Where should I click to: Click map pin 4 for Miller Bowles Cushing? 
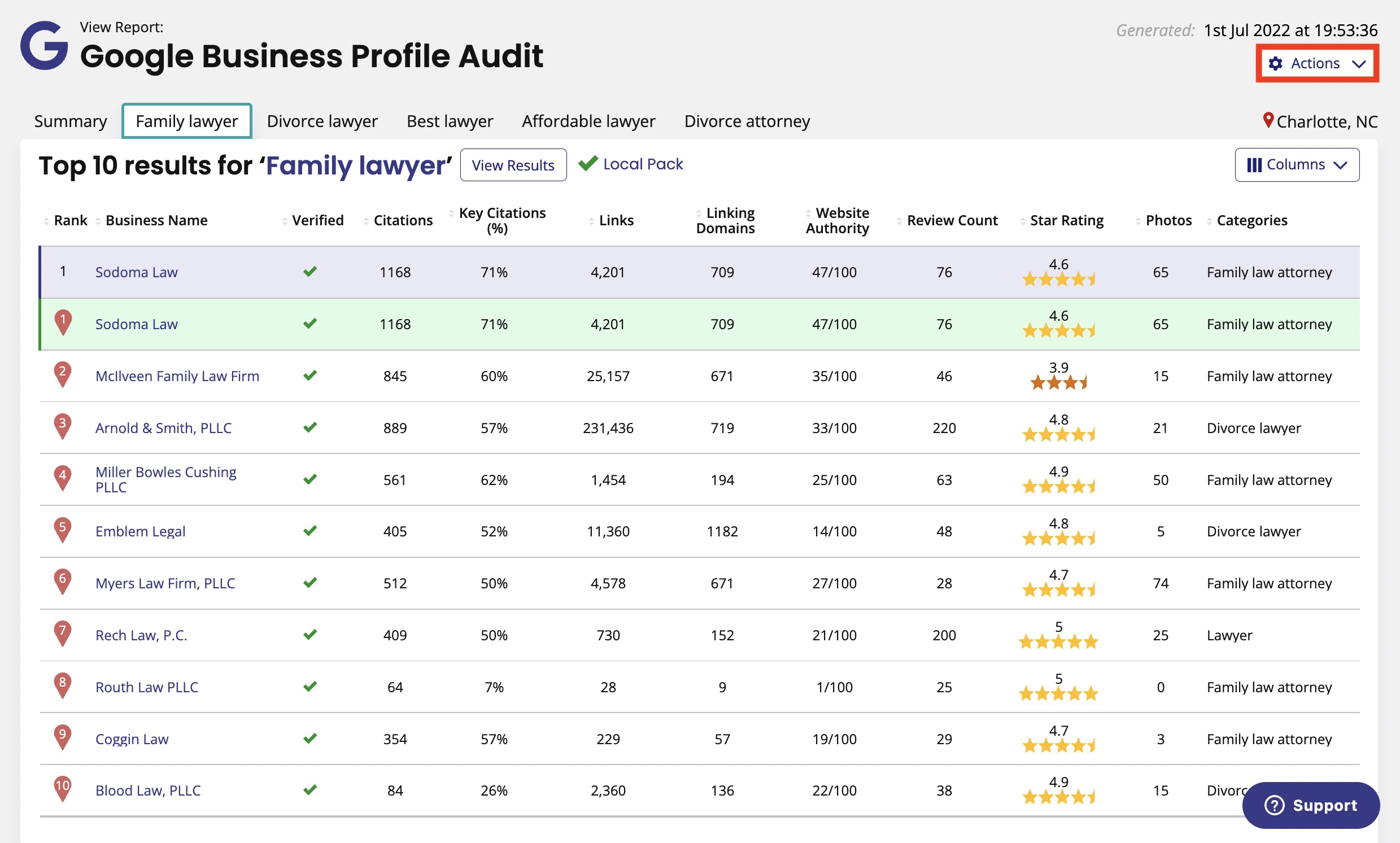63,478
